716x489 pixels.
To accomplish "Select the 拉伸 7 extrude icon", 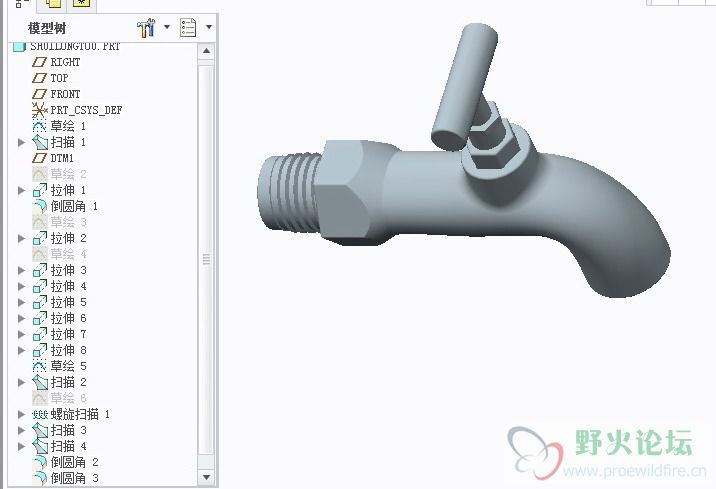I will [x=40, y=334].
